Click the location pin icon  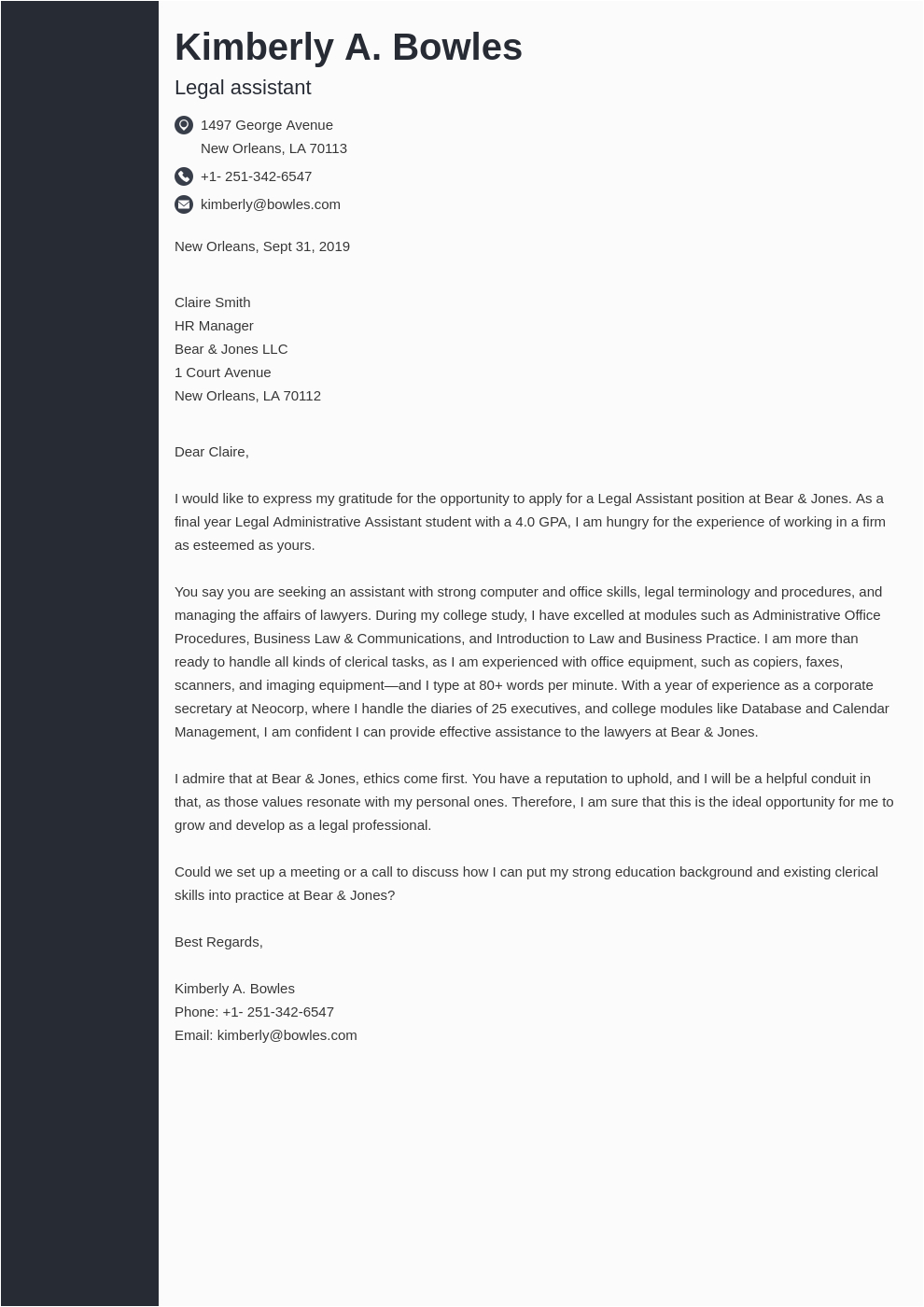pyautogui.click(x=184, y=125)
